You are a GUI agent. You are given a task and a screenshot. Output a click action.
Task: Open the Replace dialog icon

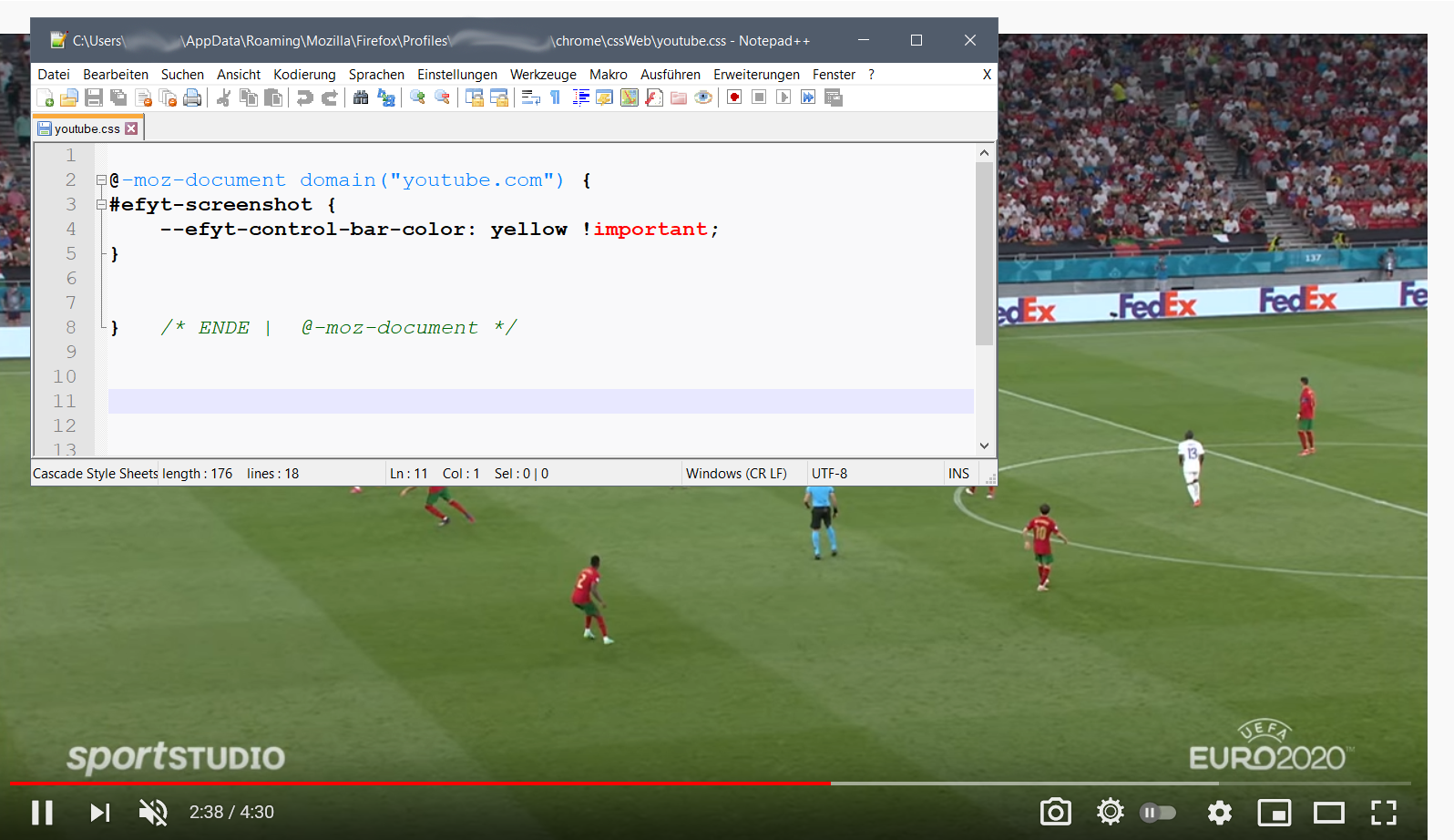point(385,97)
